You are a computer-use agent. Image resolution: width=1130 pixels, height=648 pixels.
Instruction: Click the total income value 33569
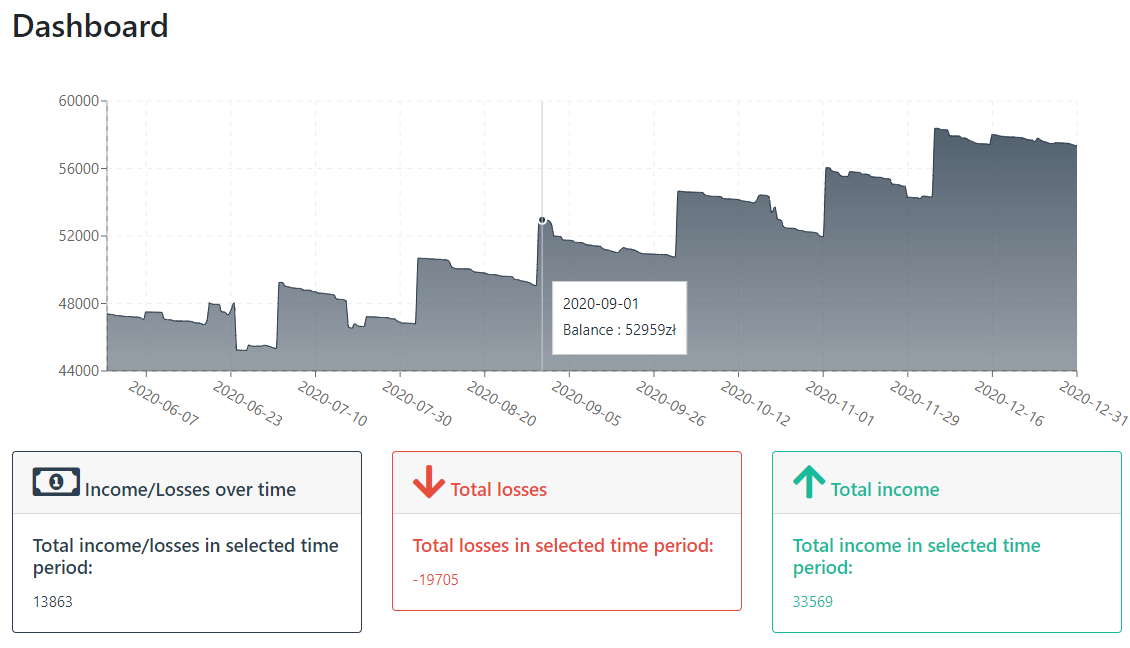point(812,602)
